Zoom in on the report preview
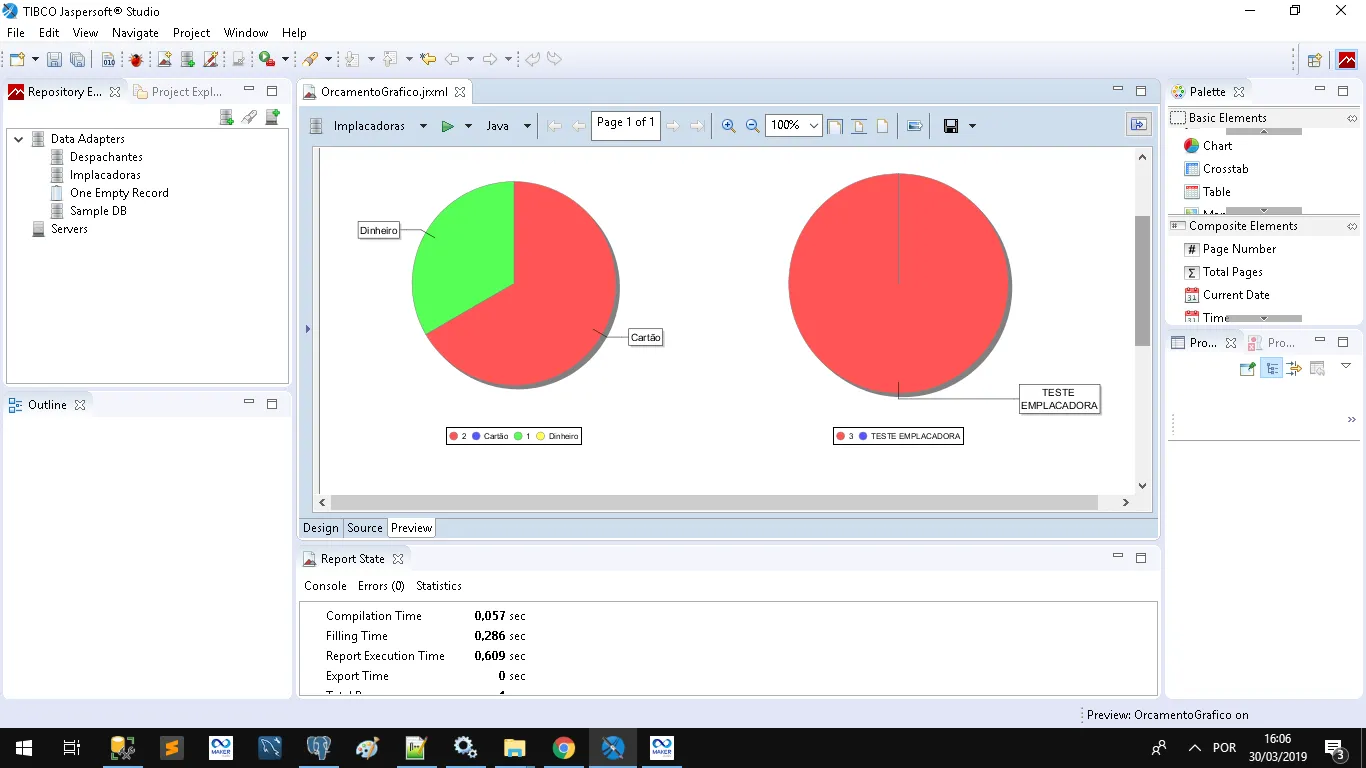1366x768 pixels. 728,126
